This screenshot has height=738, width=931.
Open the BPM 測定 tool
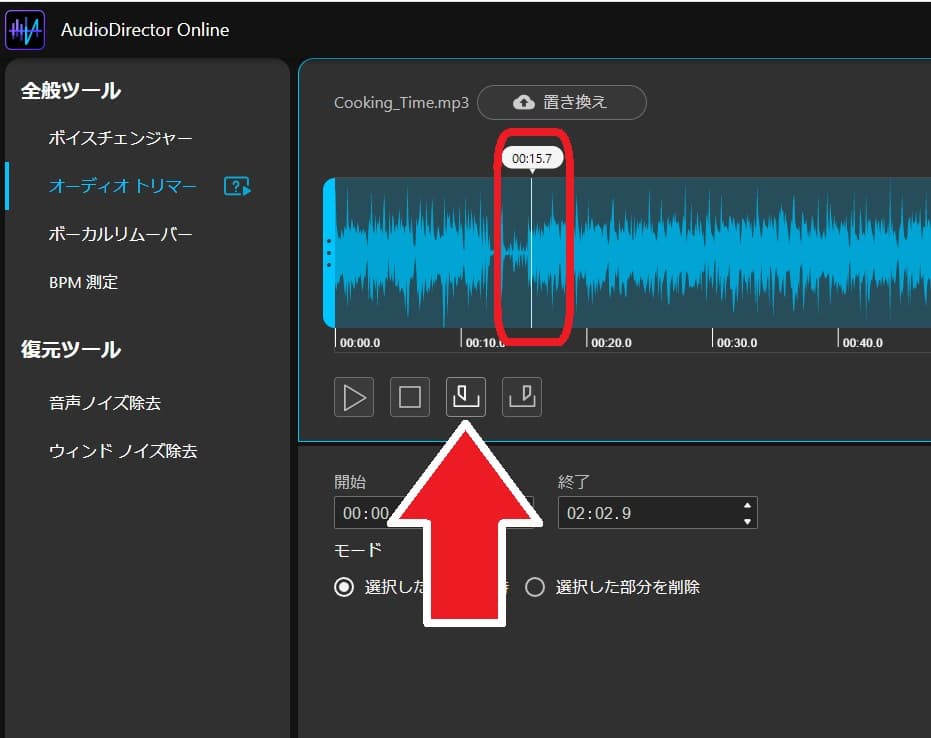84,282
